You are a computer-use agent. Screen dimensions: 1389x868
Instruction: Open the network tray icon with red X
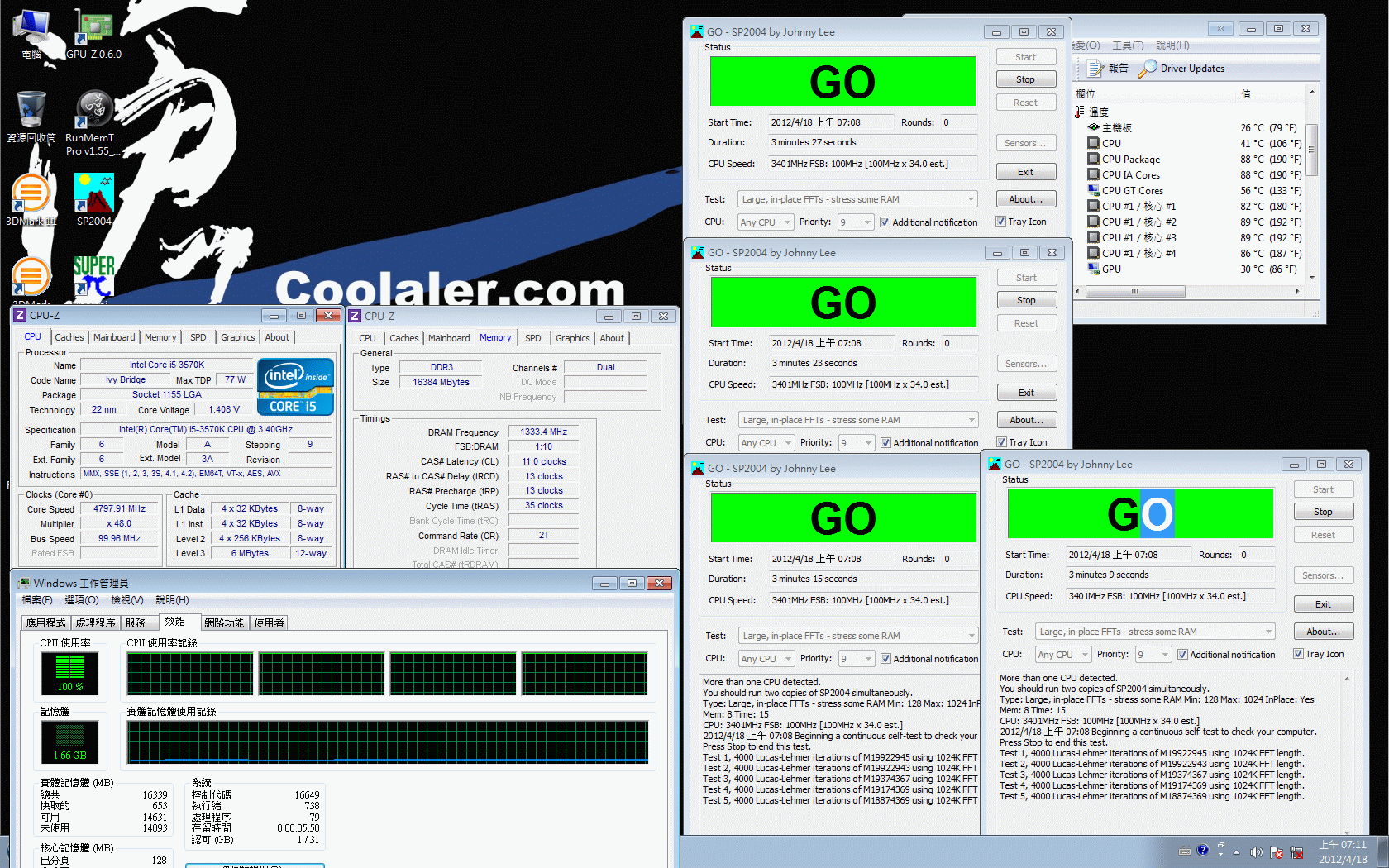[x=1296, y=851]
